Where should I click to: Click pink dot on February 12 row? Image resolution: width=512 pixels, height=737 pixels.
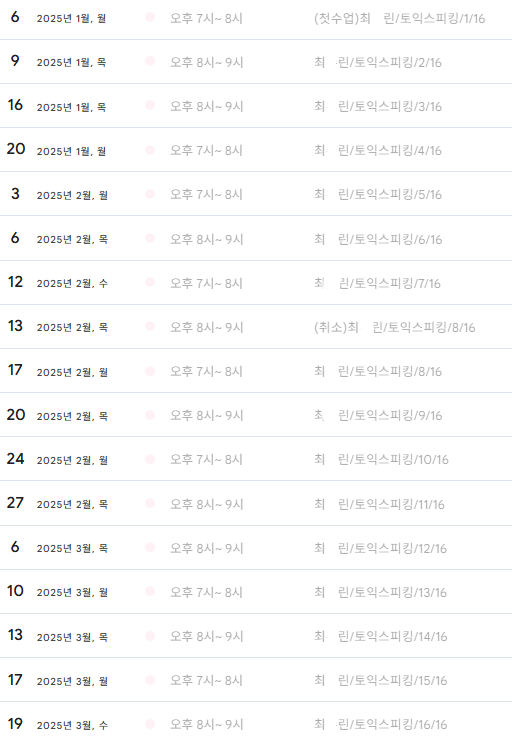pyautogui.click(x=150, y=282)
